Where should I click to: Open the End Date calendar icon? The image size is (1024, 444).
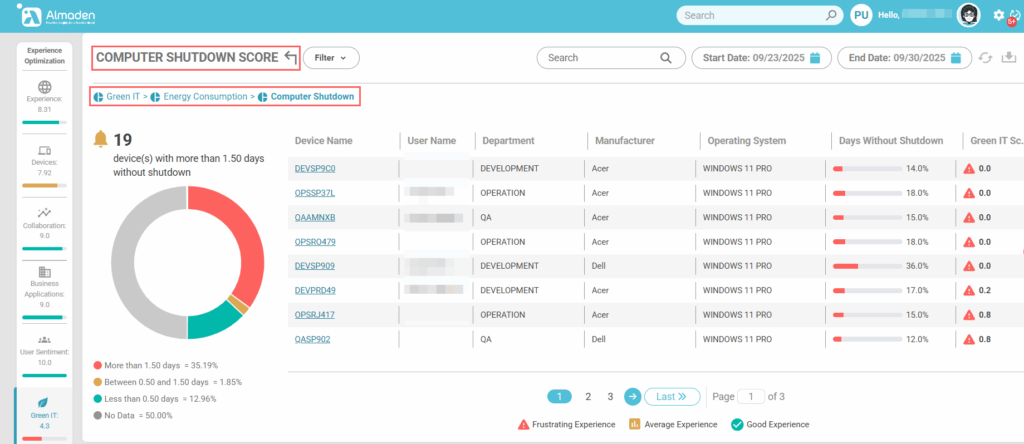point(957,58)
